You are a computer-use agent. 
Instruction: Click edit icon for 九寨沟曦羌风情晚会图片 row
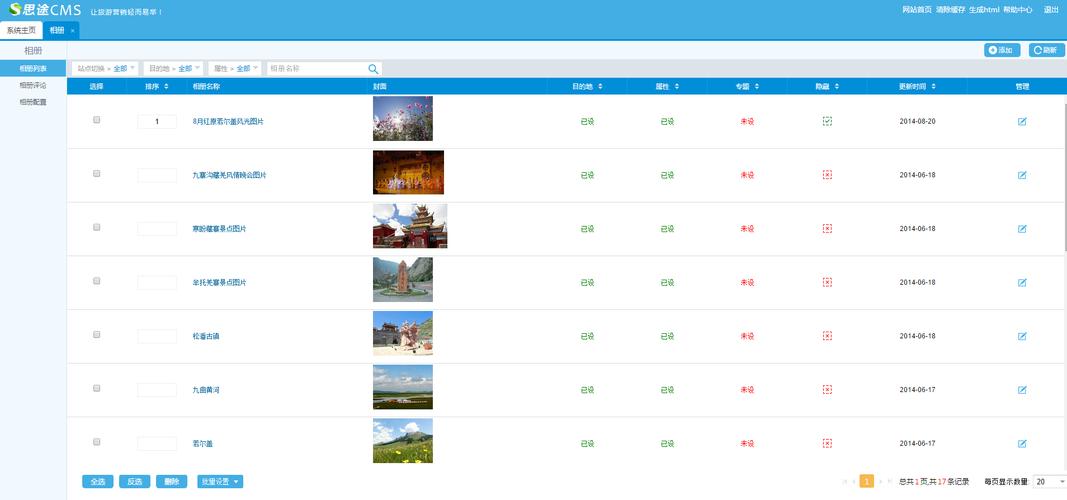[x=1022, y=175]
